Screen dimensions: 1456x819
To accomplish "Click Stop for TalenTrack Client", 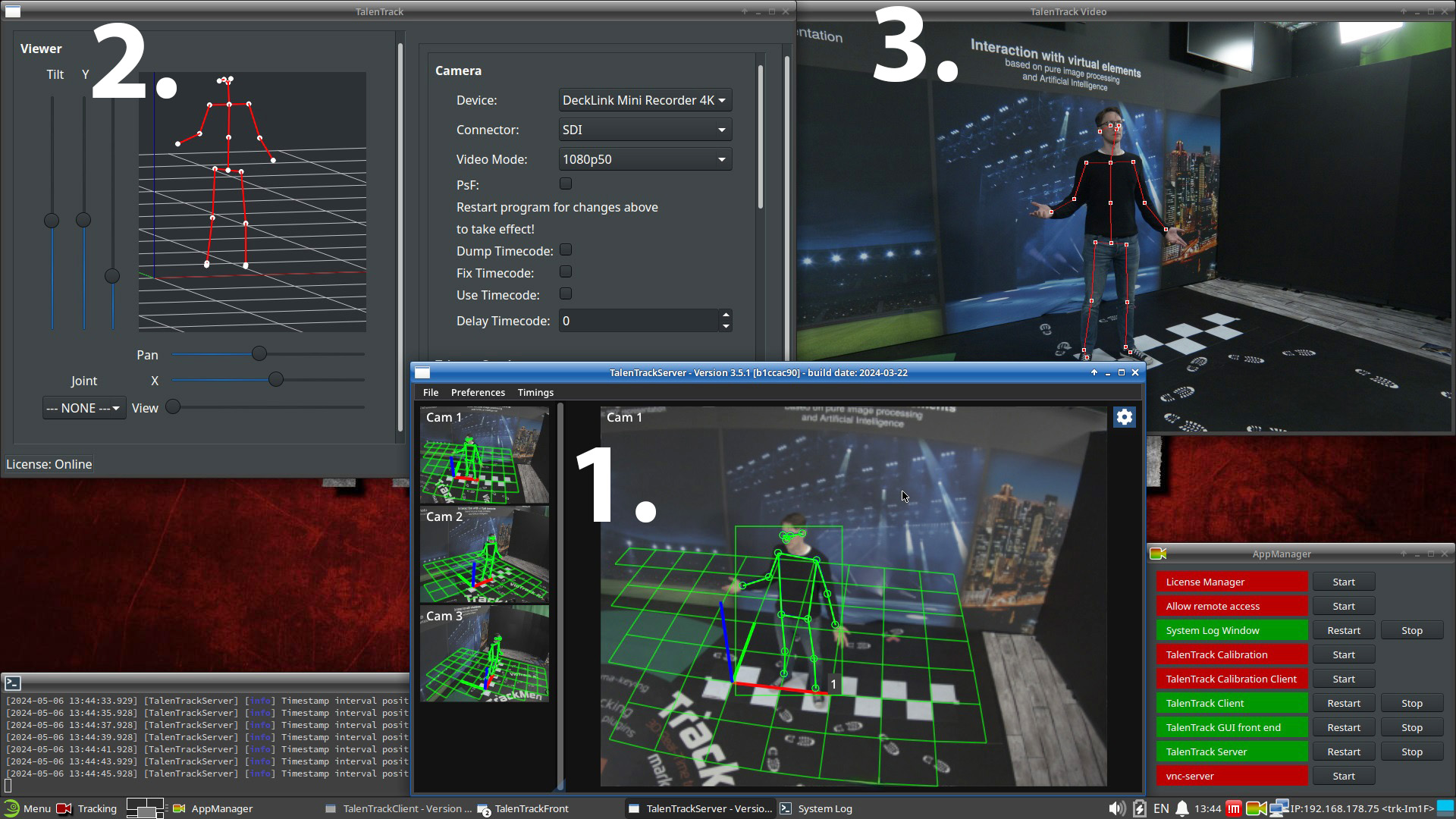I will 1412,702.
